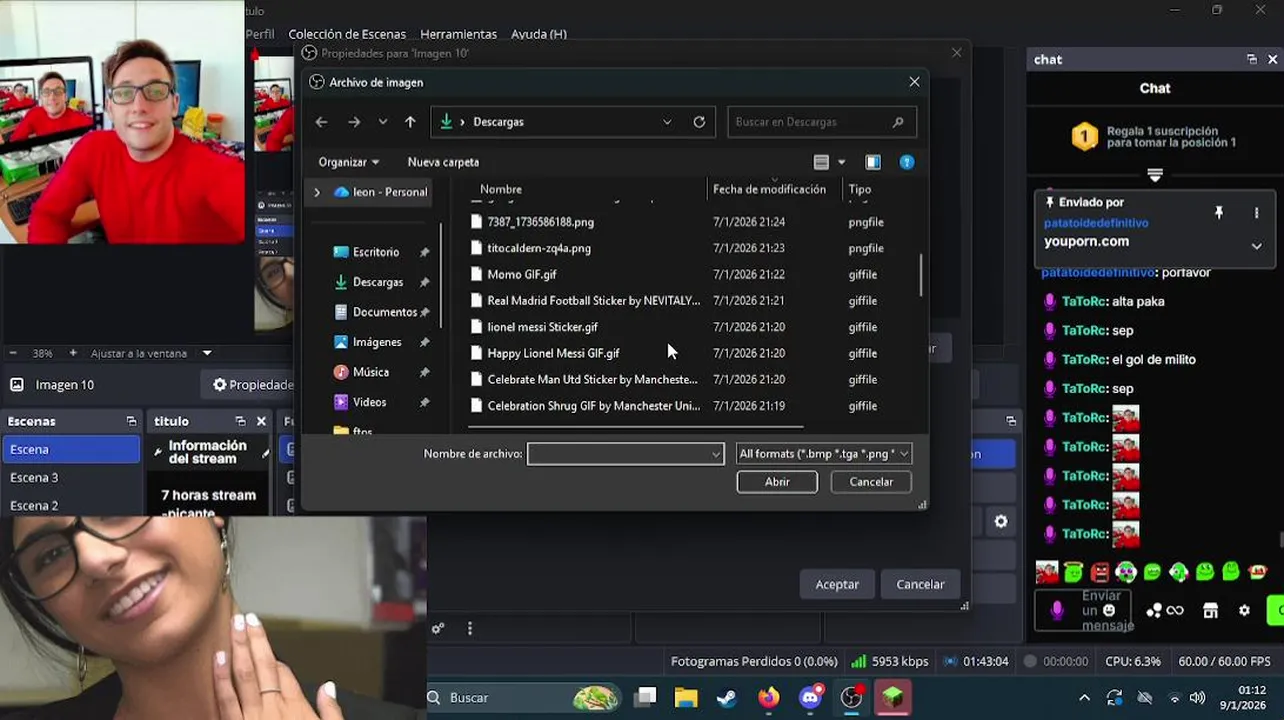Toggle the preview pane icon
Image resolution: width=1284 pixels, height=720 pixels.
coord(873,162)
